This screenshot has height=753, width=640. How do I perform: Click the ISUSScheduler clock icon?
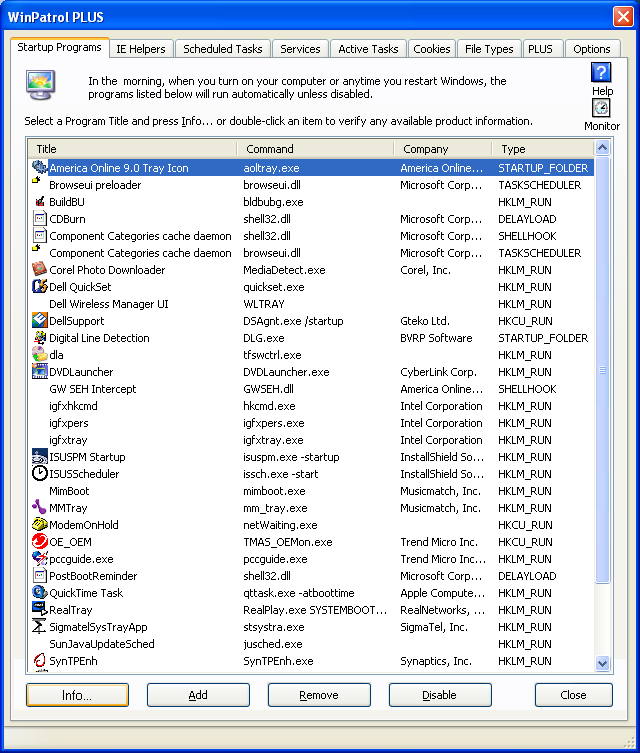pos(40,474)
